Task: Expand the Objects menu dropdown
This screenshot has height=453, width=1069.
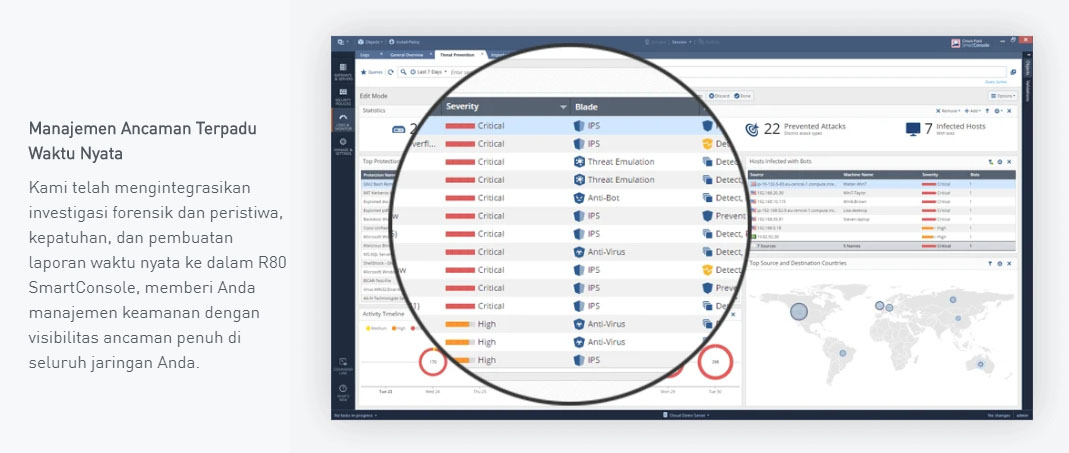Action: [x=370, y=42]
